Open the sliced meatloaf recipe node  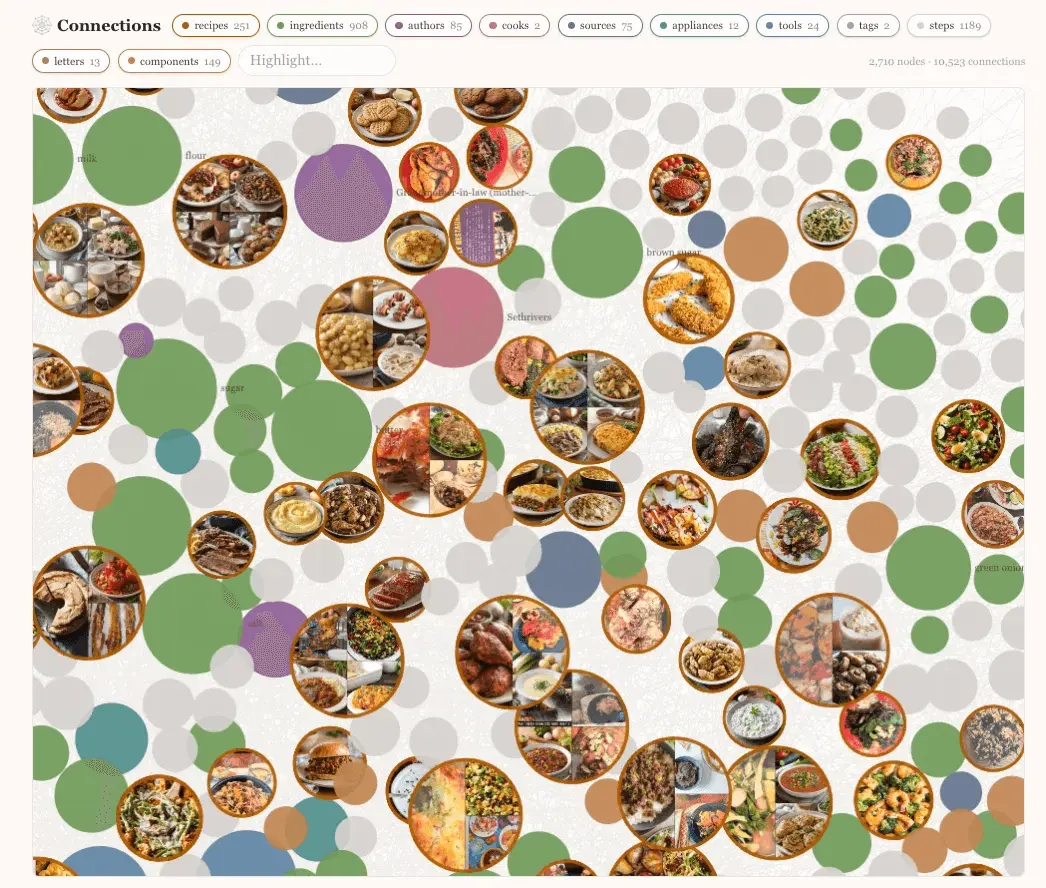[x=397, y=589]
